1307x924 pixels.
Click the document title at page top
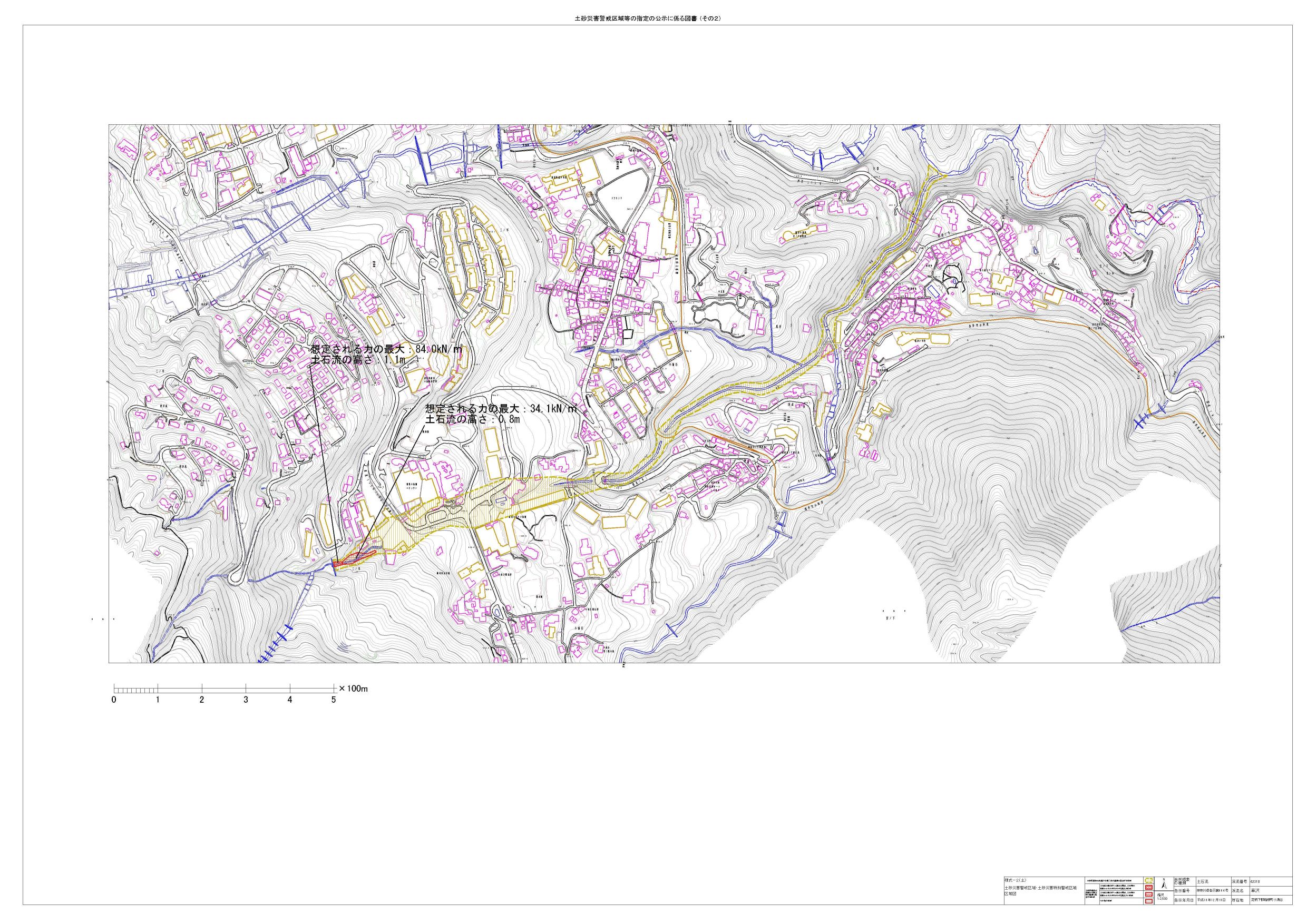tap(648, 18)
